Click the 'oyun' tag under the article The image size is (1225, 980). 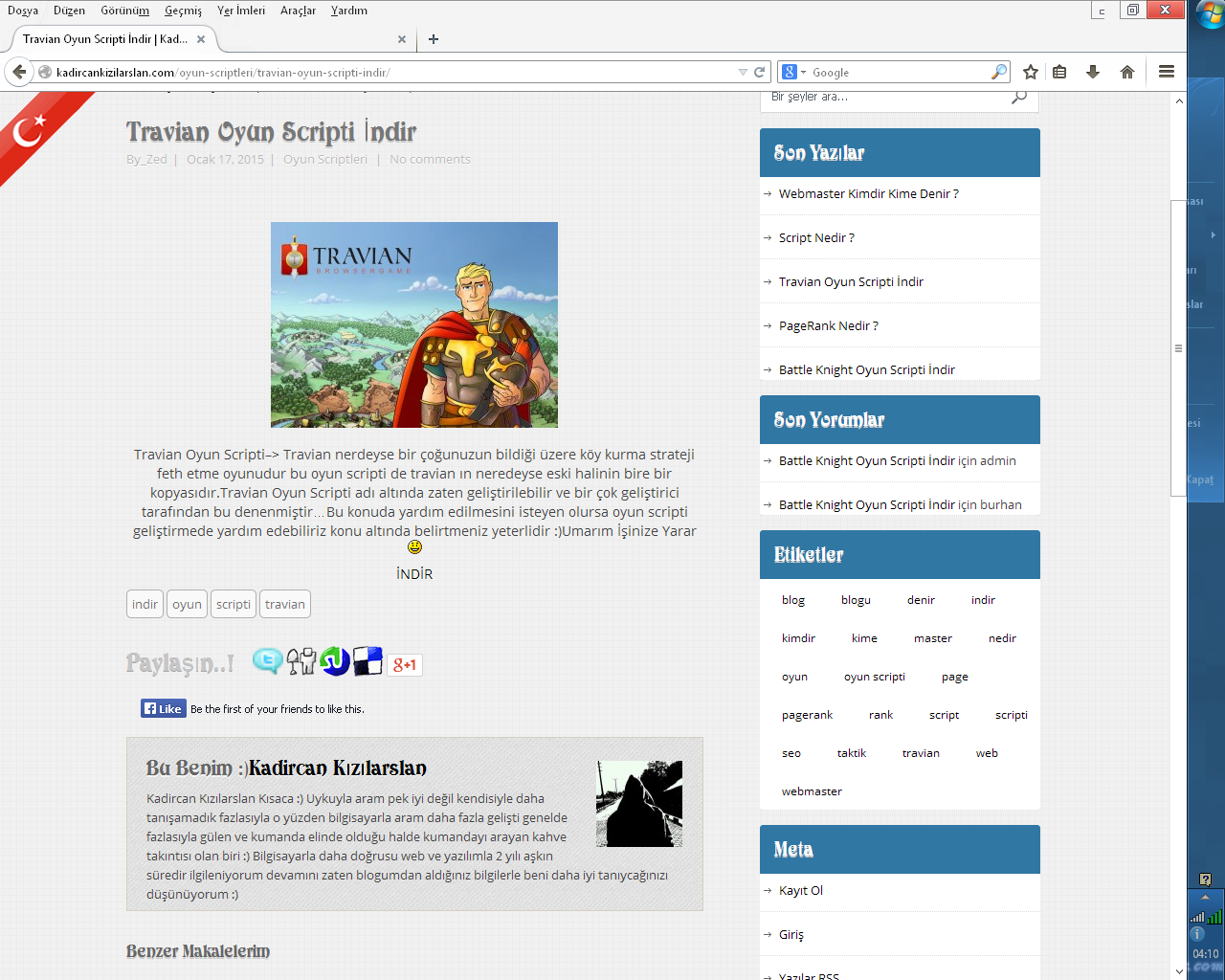(187, 604)
